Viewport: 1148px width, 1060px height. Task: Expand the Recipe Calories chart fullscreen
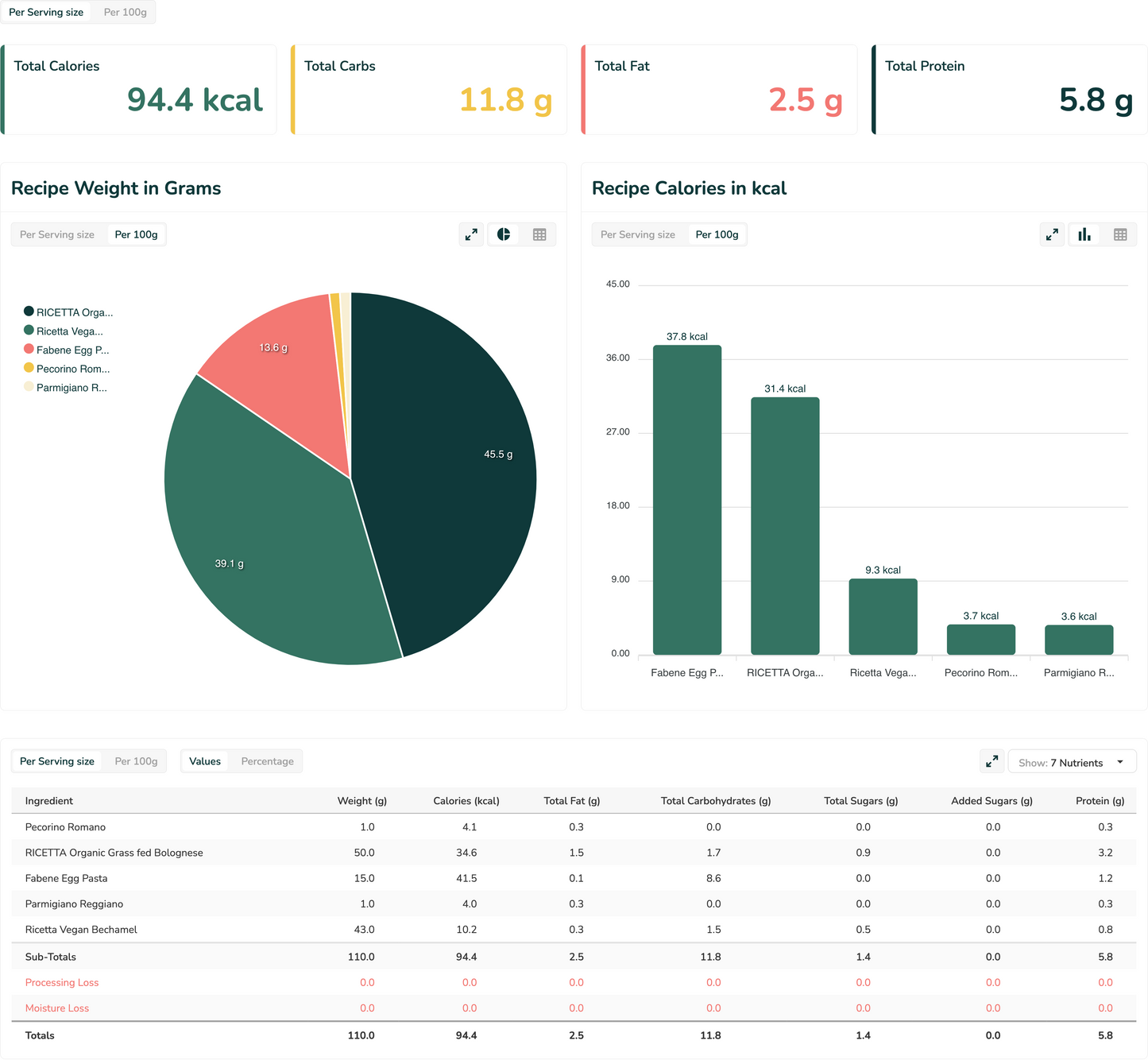click(1052, 234)
